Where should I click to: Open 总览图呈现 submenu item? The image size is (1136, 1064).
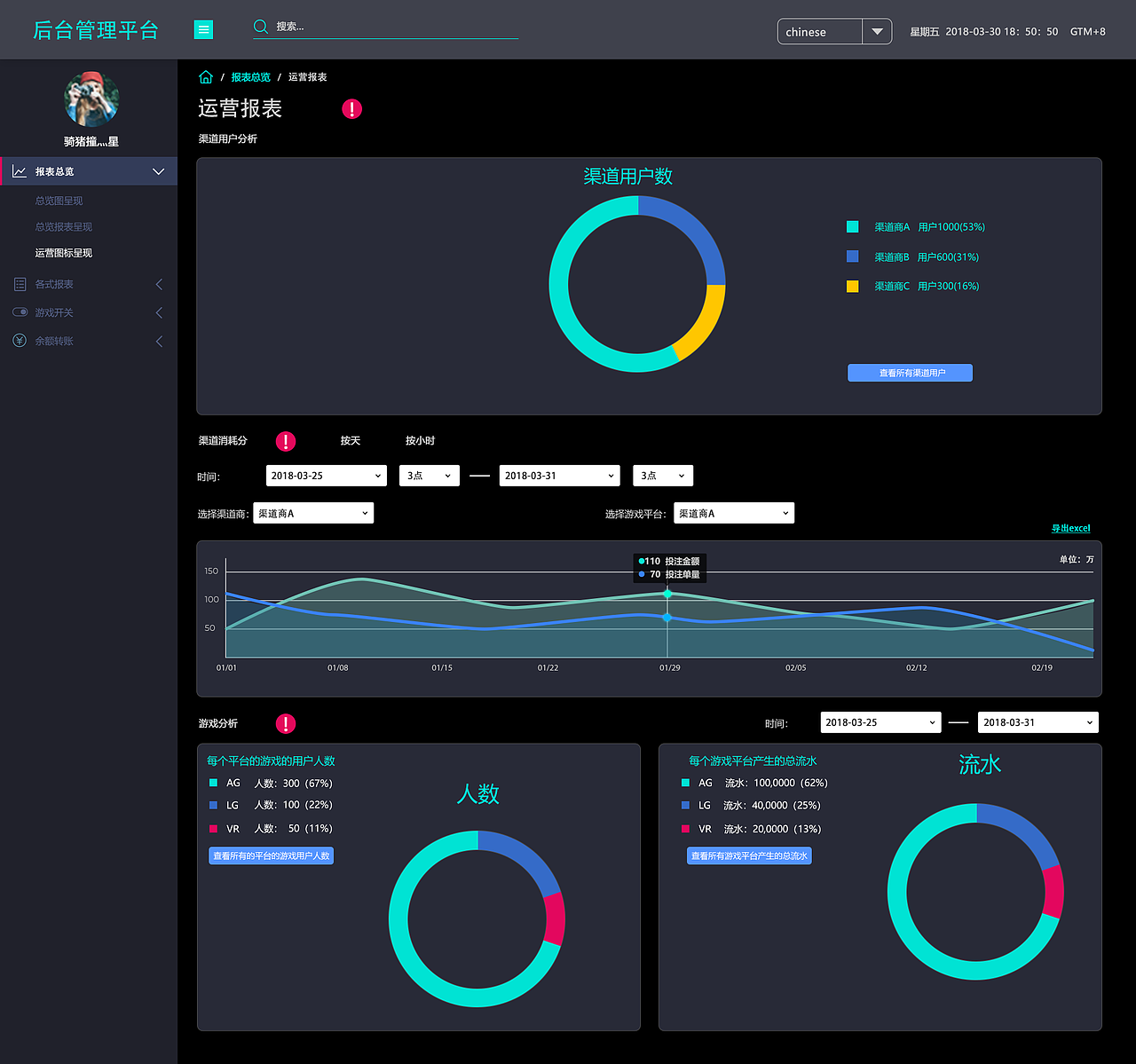59,201
